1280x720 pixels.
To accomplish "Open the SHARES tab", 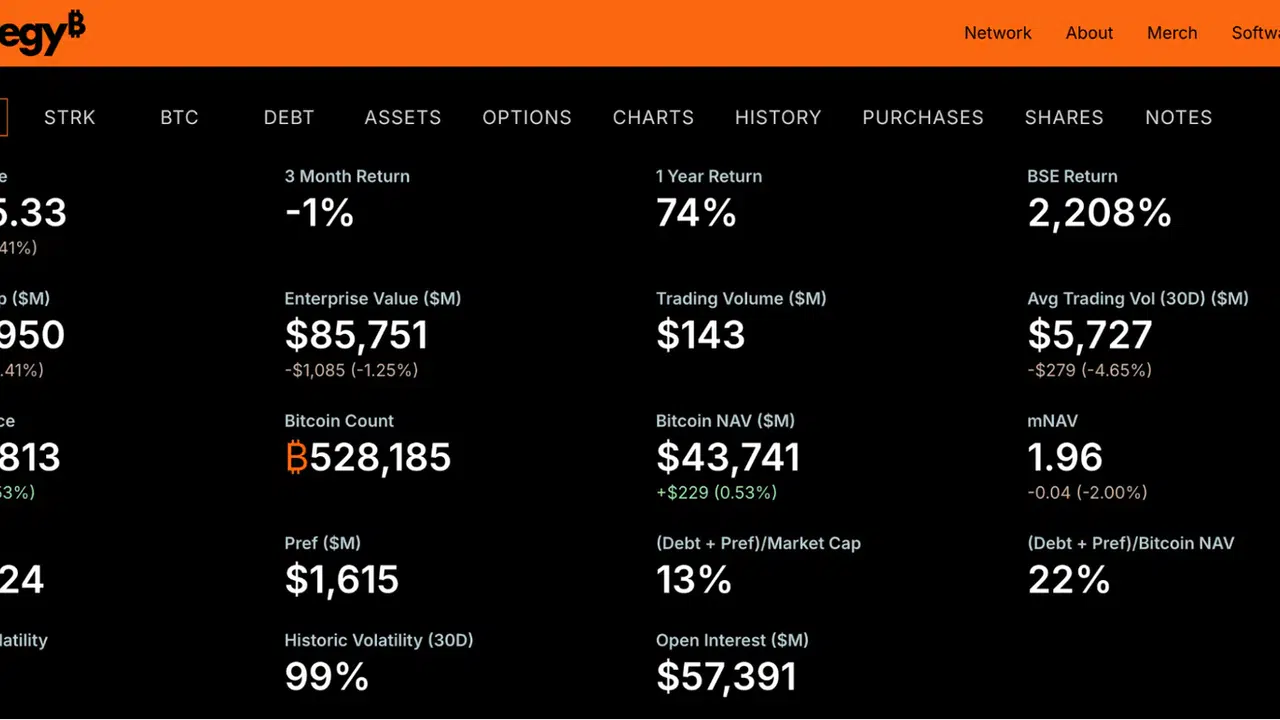I will (1064, 117).
